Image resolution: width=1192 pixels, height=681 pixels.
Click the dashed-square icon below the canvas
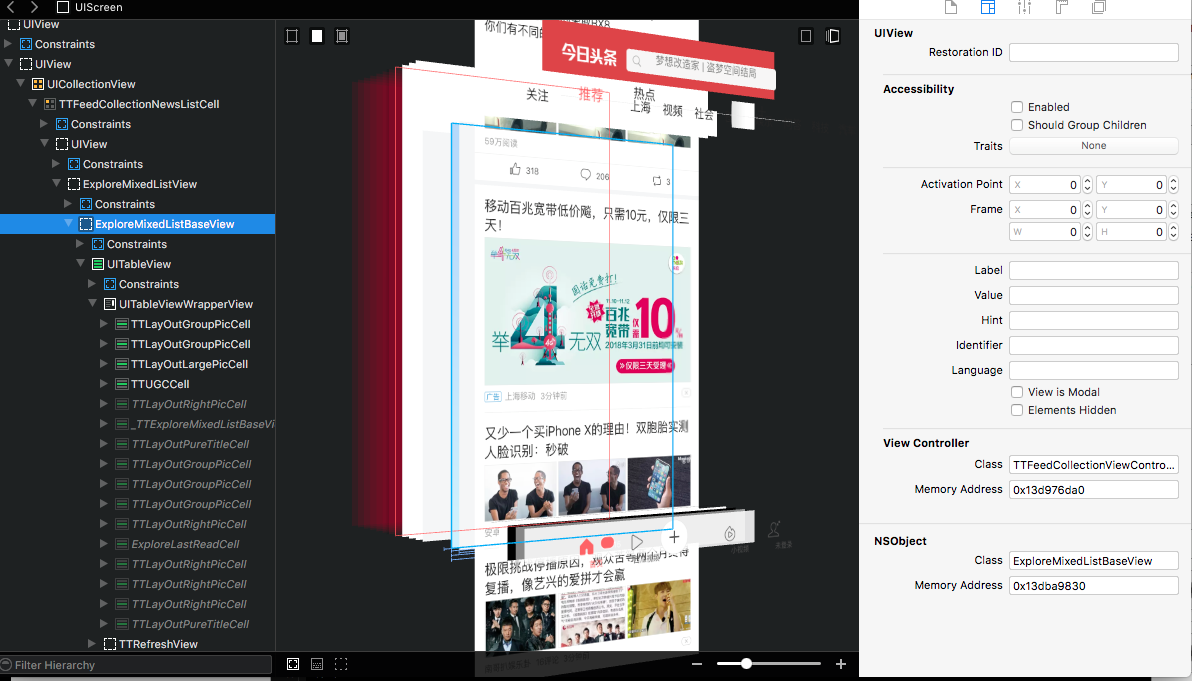click(x=341, y=664)
